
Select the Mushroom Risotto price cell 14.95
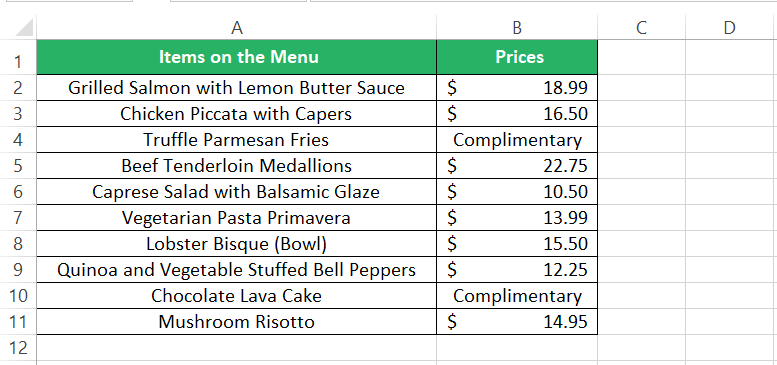point(517,321)
